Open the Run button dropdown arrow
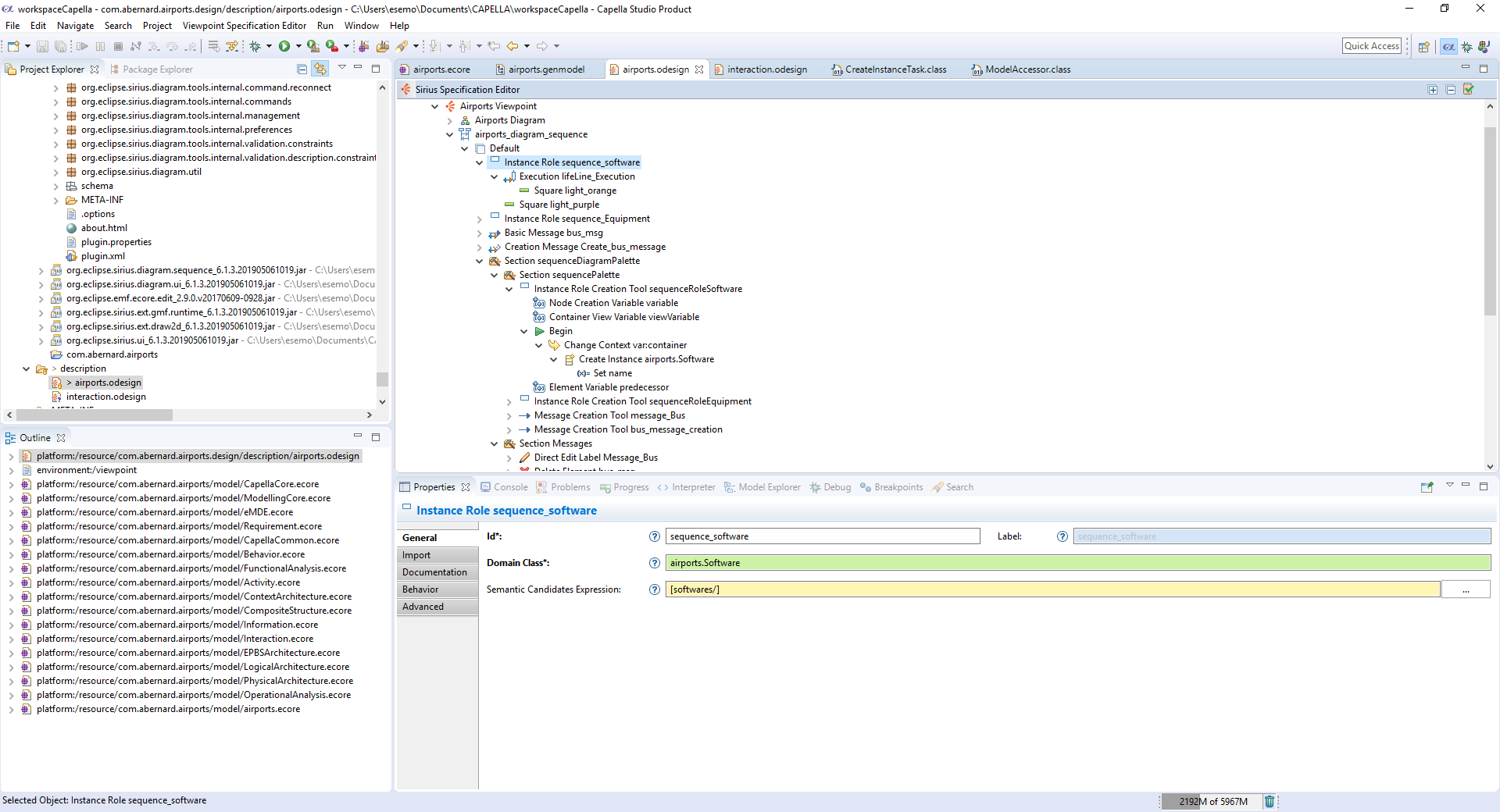1500x812 pixels. click(298, 47)
